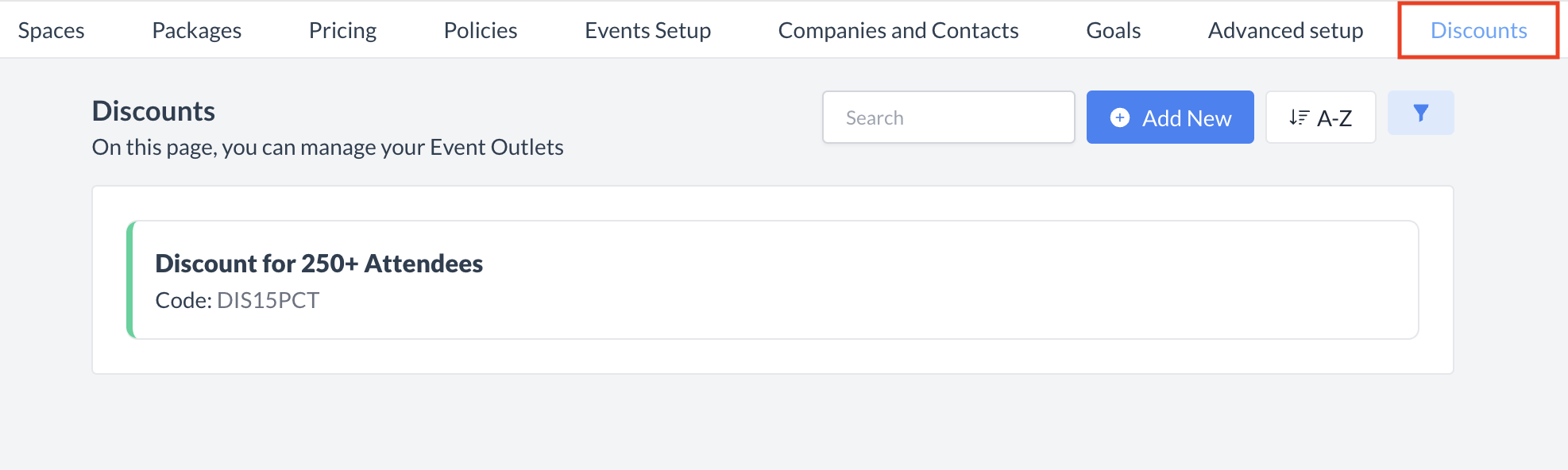Add a new discount
This screenshot has height=470, width=1568.
(1169, 118)
